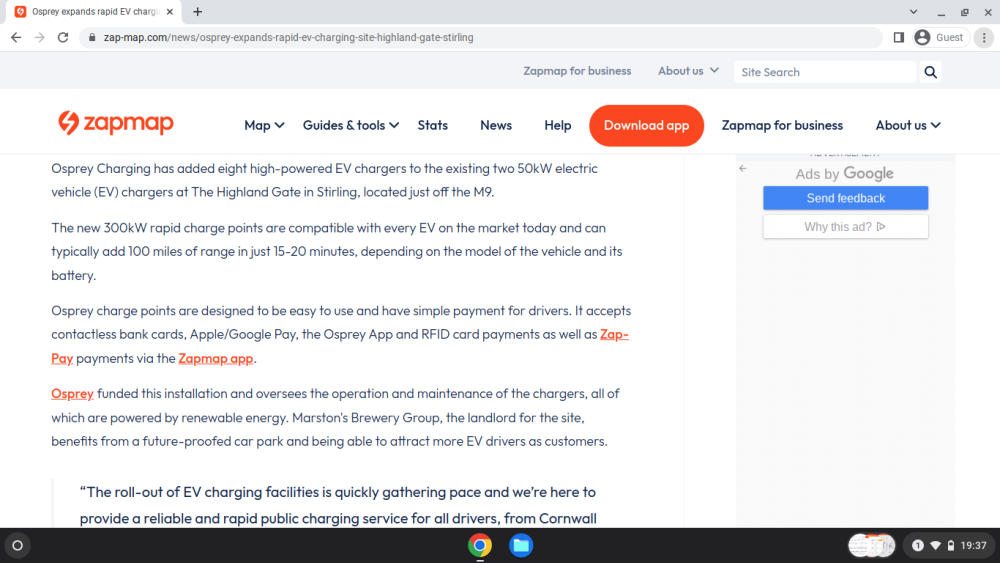Click the Download app button
Image resolution: width=1000 pixels, height=563 pixels.
(x=646, y=126)
